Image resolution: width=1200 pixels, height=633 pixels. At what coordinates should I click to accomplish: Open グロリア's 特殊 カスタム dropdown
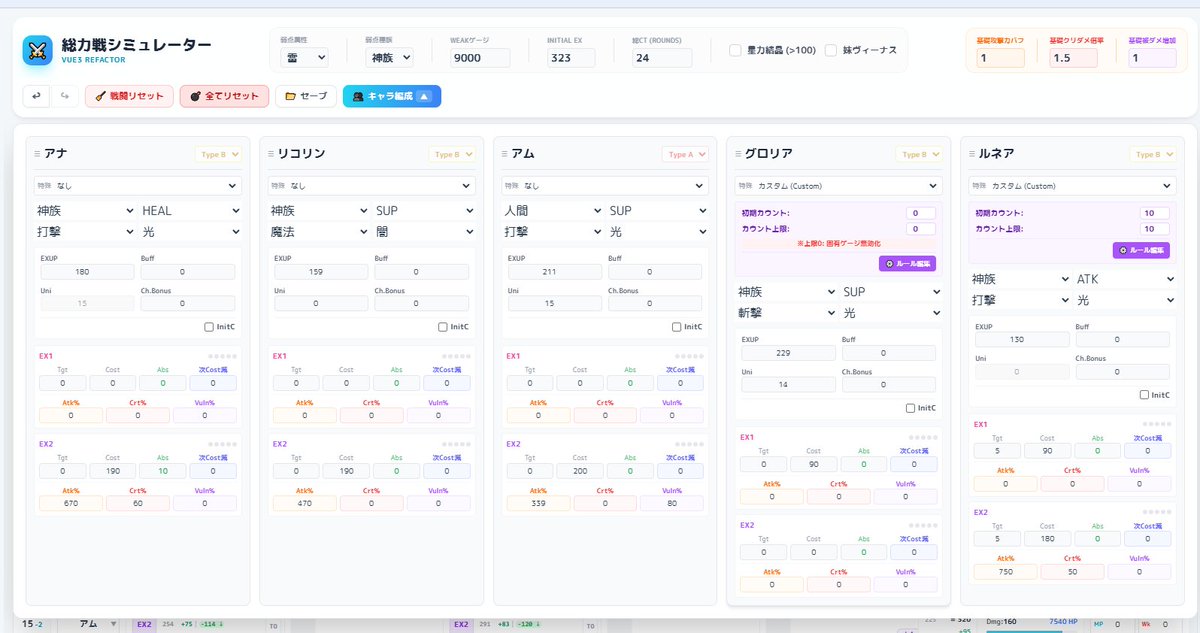tap(840, 186)
